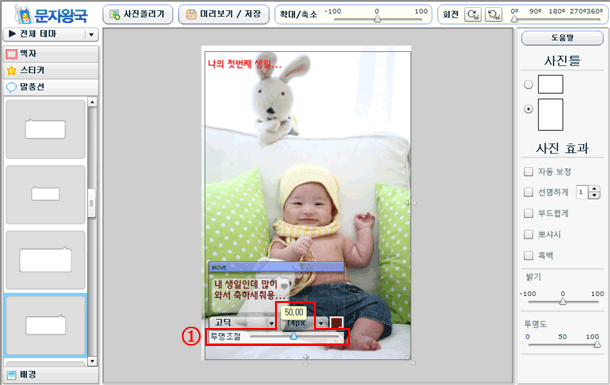Click the dark red text color swatch
610x385 pixels.
(336, 323)
